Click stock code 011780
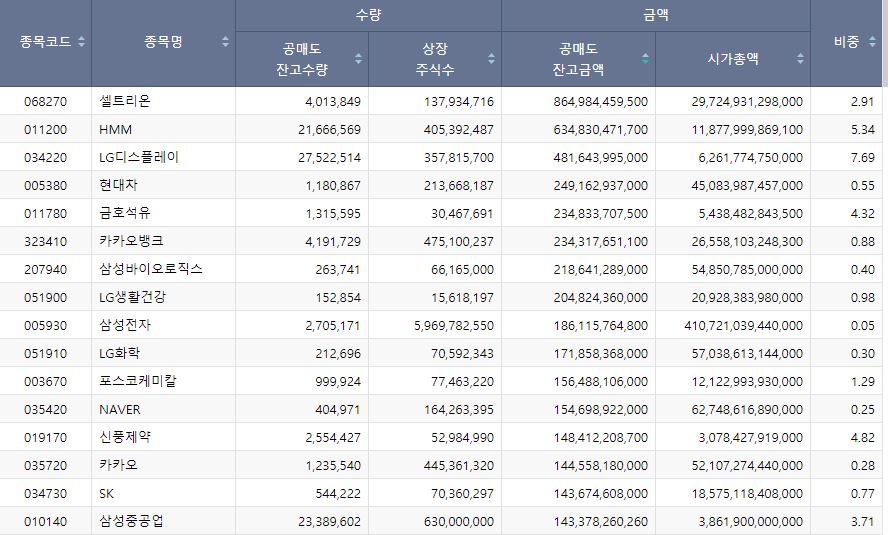 coord(45,213)
